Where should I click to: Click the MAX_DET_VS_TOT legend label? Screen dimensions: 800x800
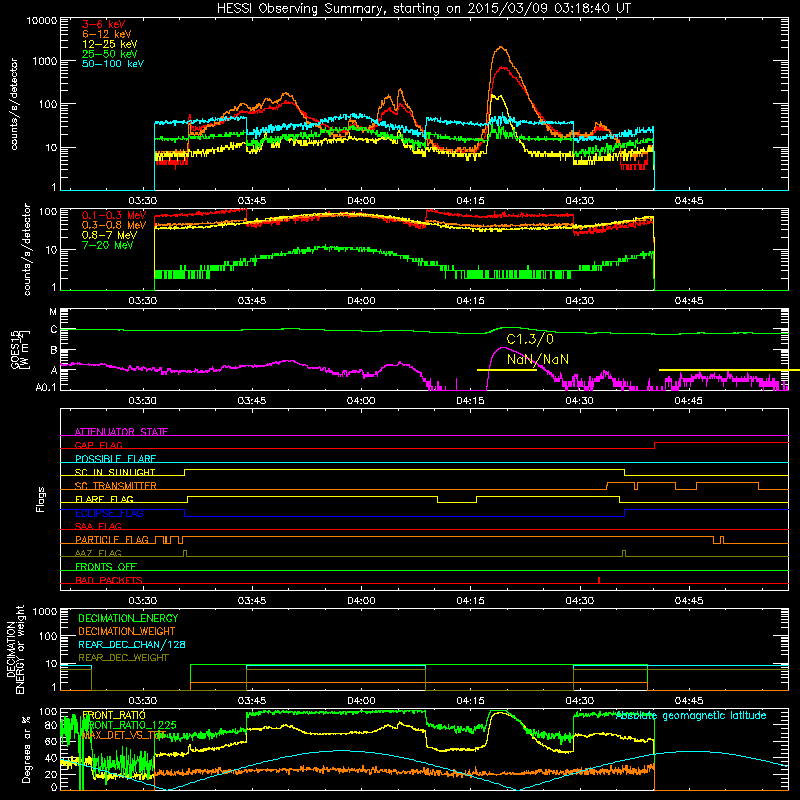(x=124, y=735)
